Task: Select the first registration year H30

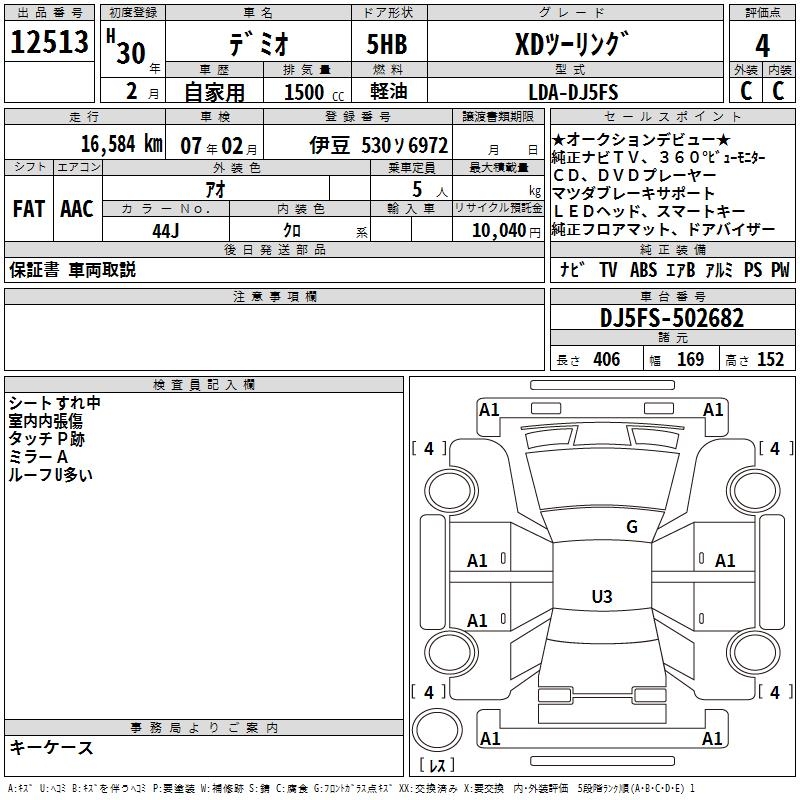Action: tap(126, 47)
